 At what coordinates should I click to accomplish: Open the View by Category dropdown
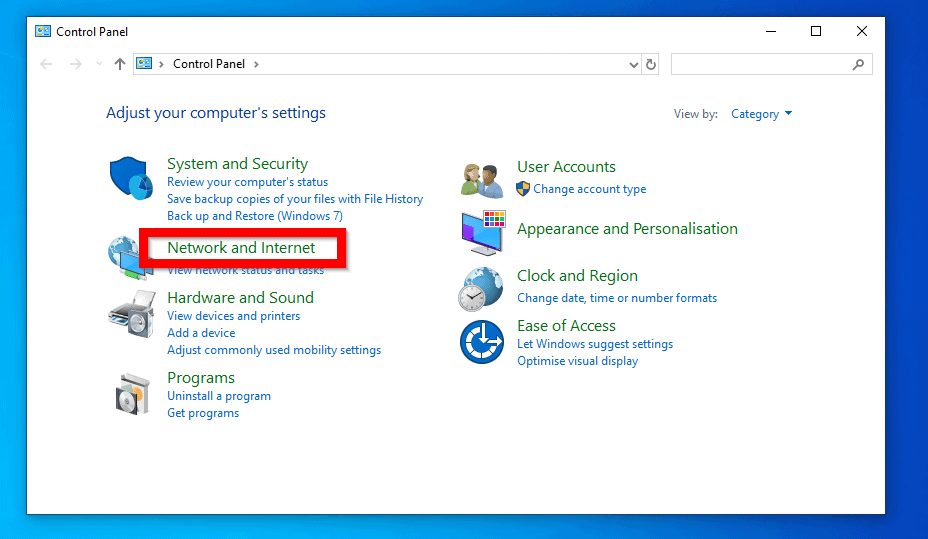[762, 114]
